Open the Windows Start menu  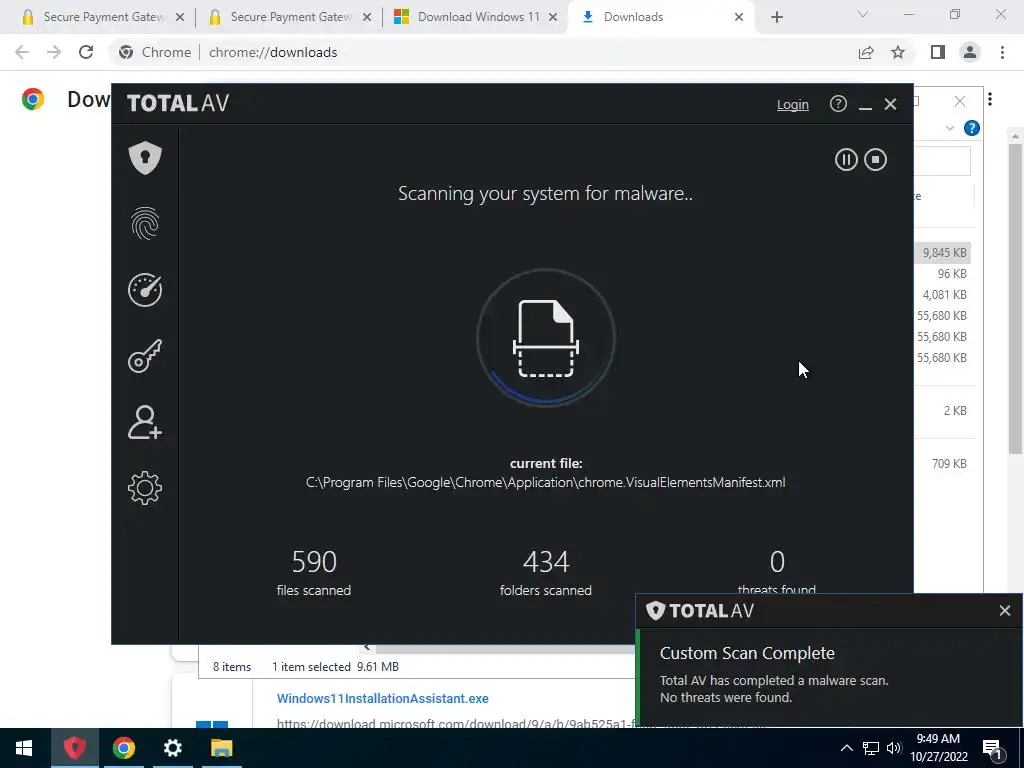(24, 748)
